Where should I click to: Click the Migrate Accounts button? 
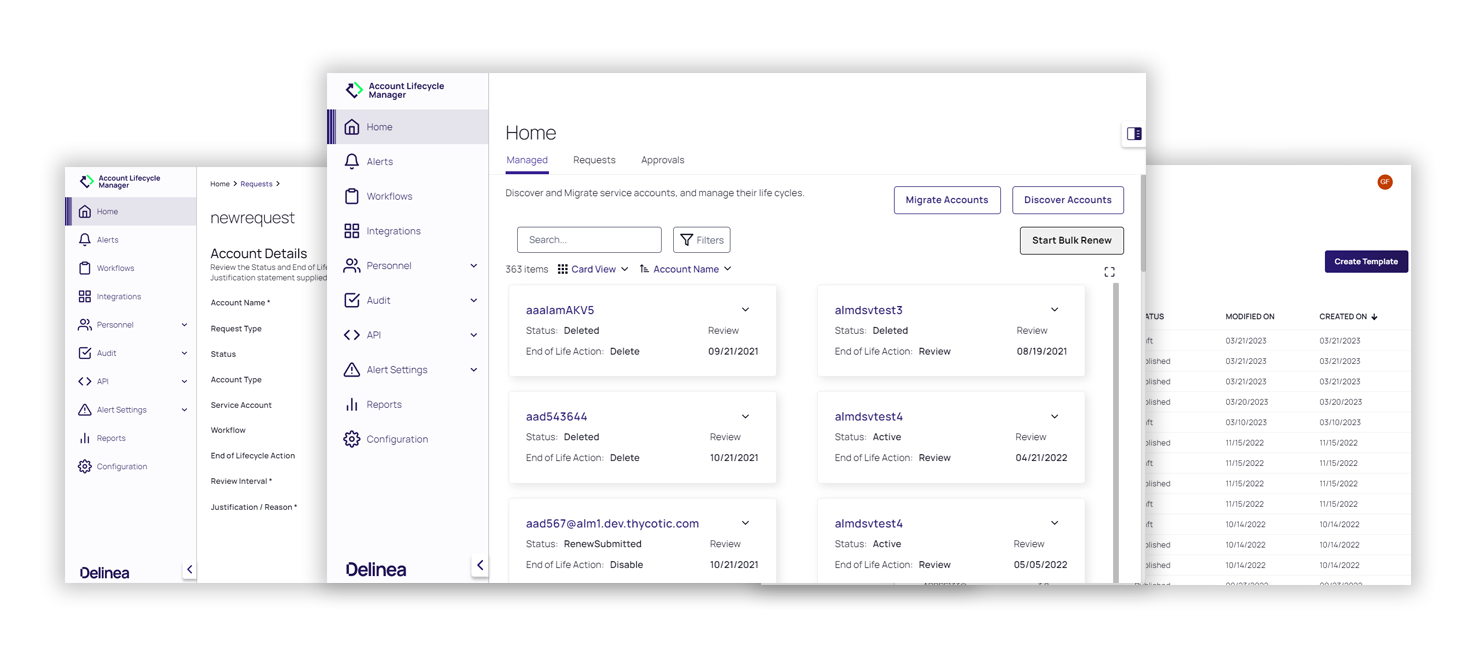947,200
